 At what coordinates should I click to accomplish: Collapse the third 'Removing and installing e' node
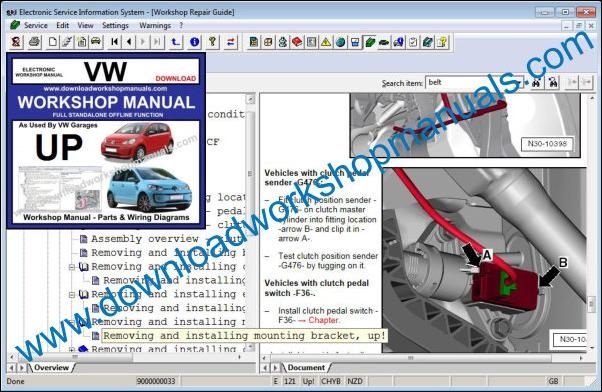pos(72,294)
